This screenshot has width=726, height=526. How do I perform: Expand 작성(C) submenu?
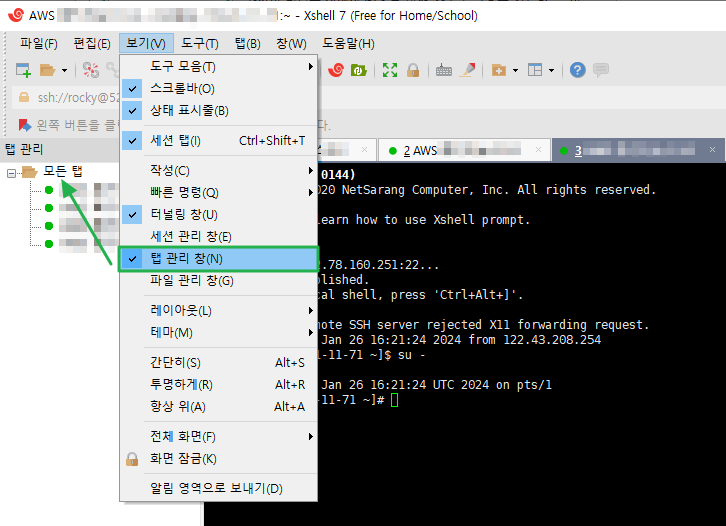click(x=219, y=170)
